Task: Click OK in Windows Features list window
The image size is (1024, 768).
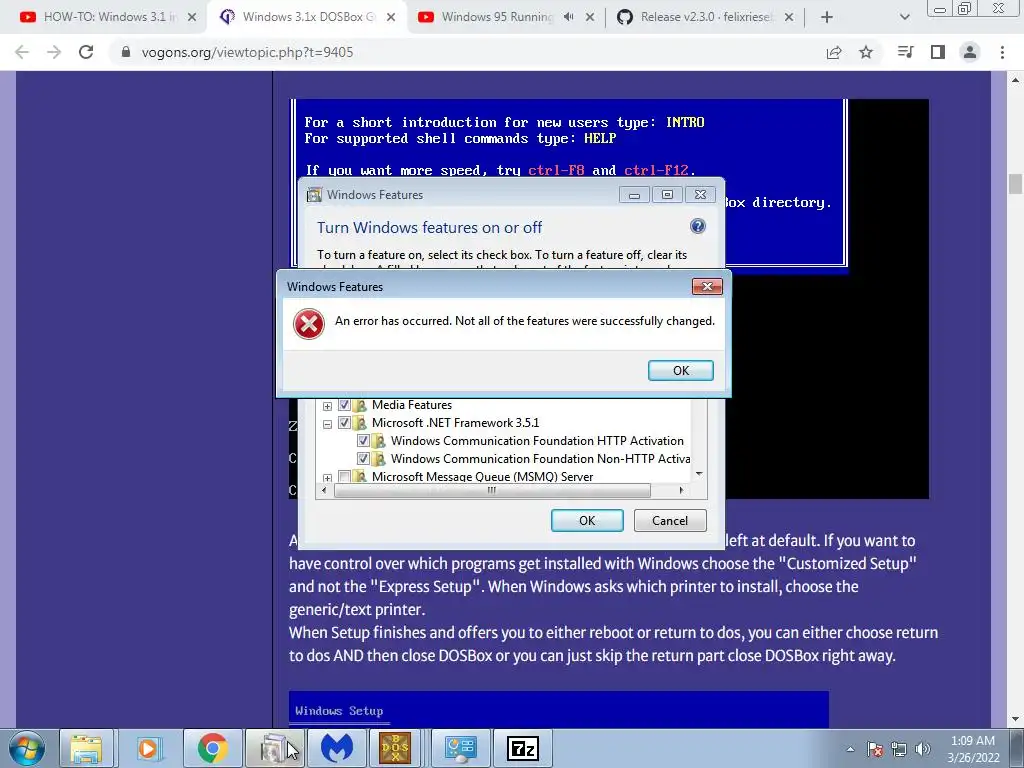Action: pyautogui.click(x=587, y=520)
